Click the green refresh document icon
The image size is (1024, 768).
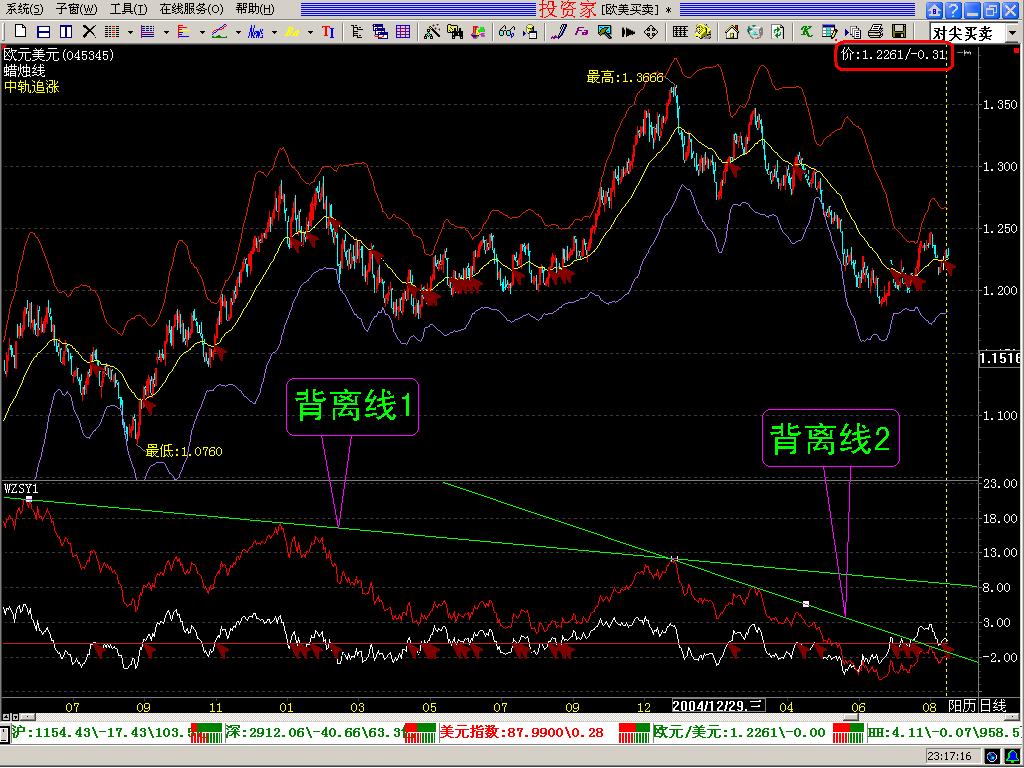778,31
